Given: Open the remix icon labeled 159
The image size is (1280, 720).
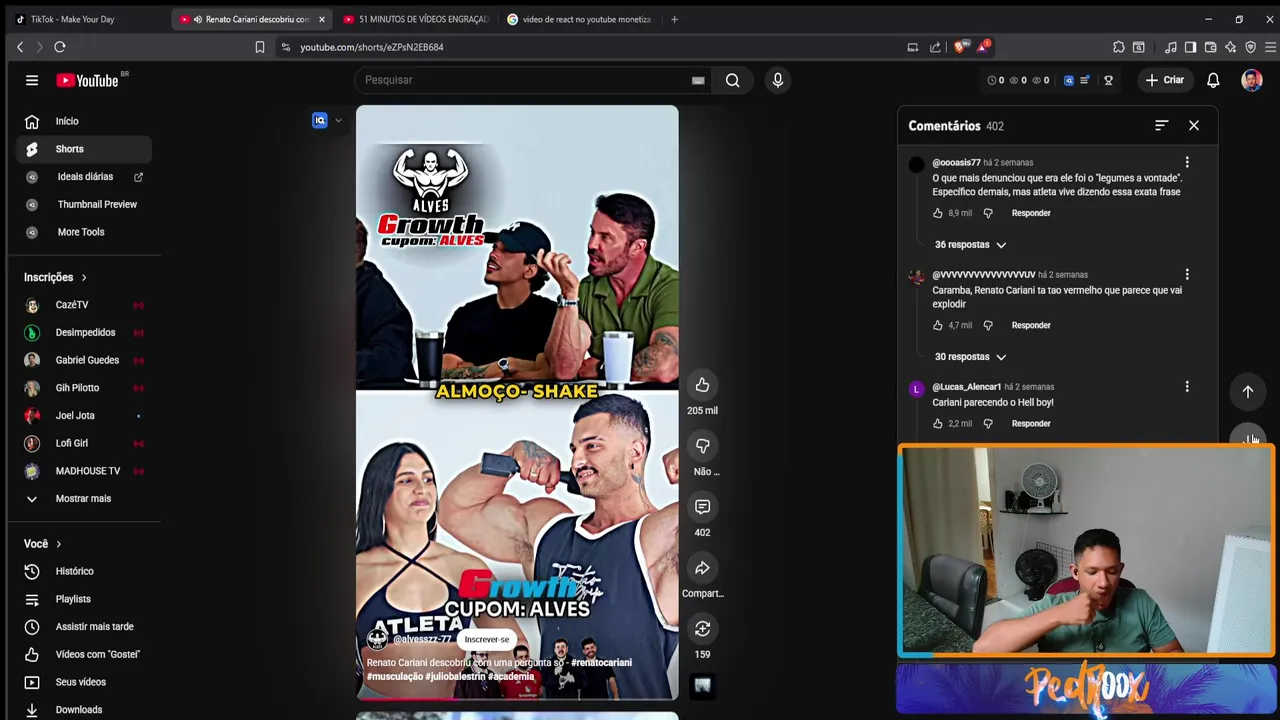Looking at the screenshot, I should (x=702, y=629).
